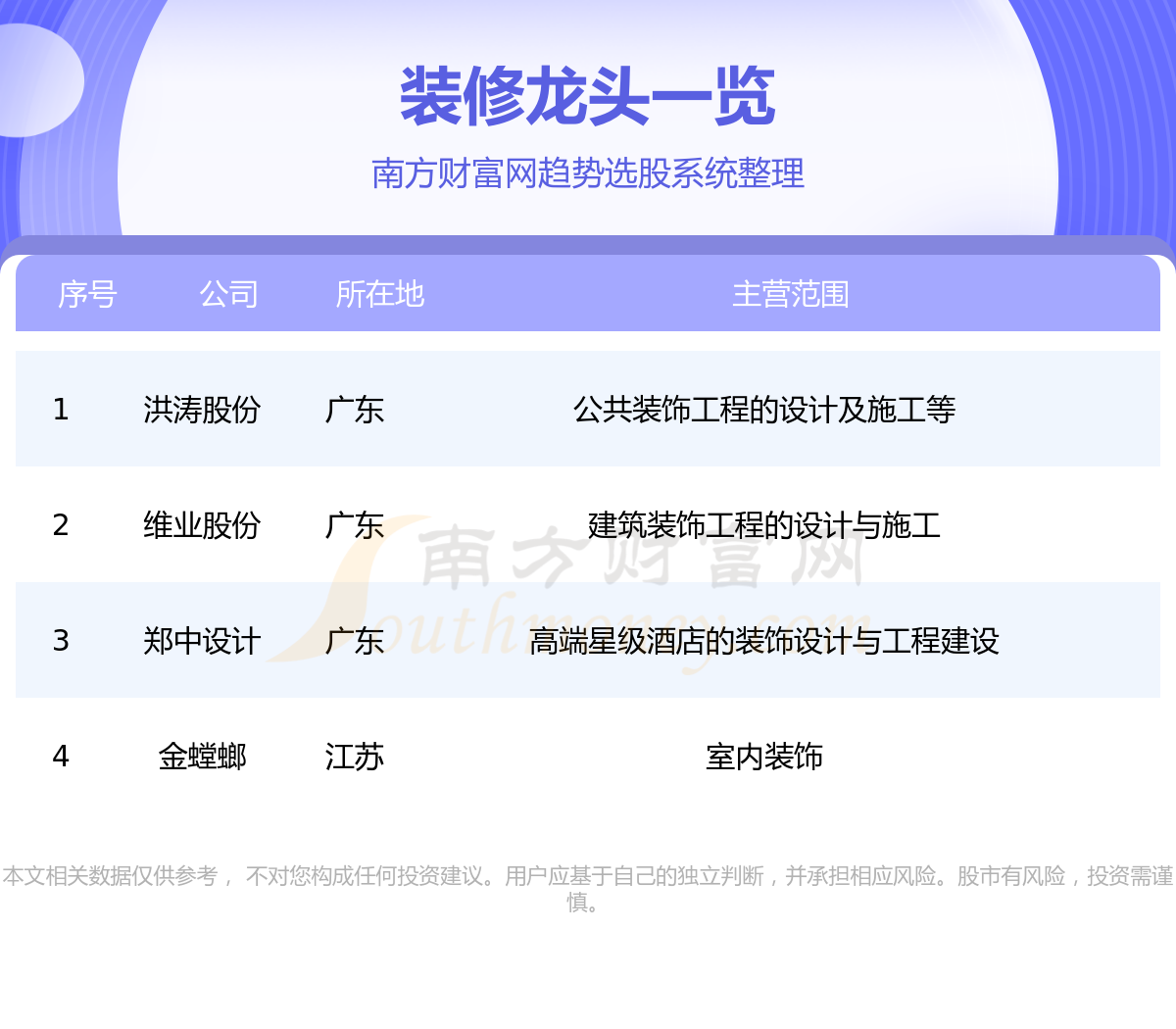Click row number 4 cell
This screenshot has width=1176, height=1029.
(x=61, y=757)
